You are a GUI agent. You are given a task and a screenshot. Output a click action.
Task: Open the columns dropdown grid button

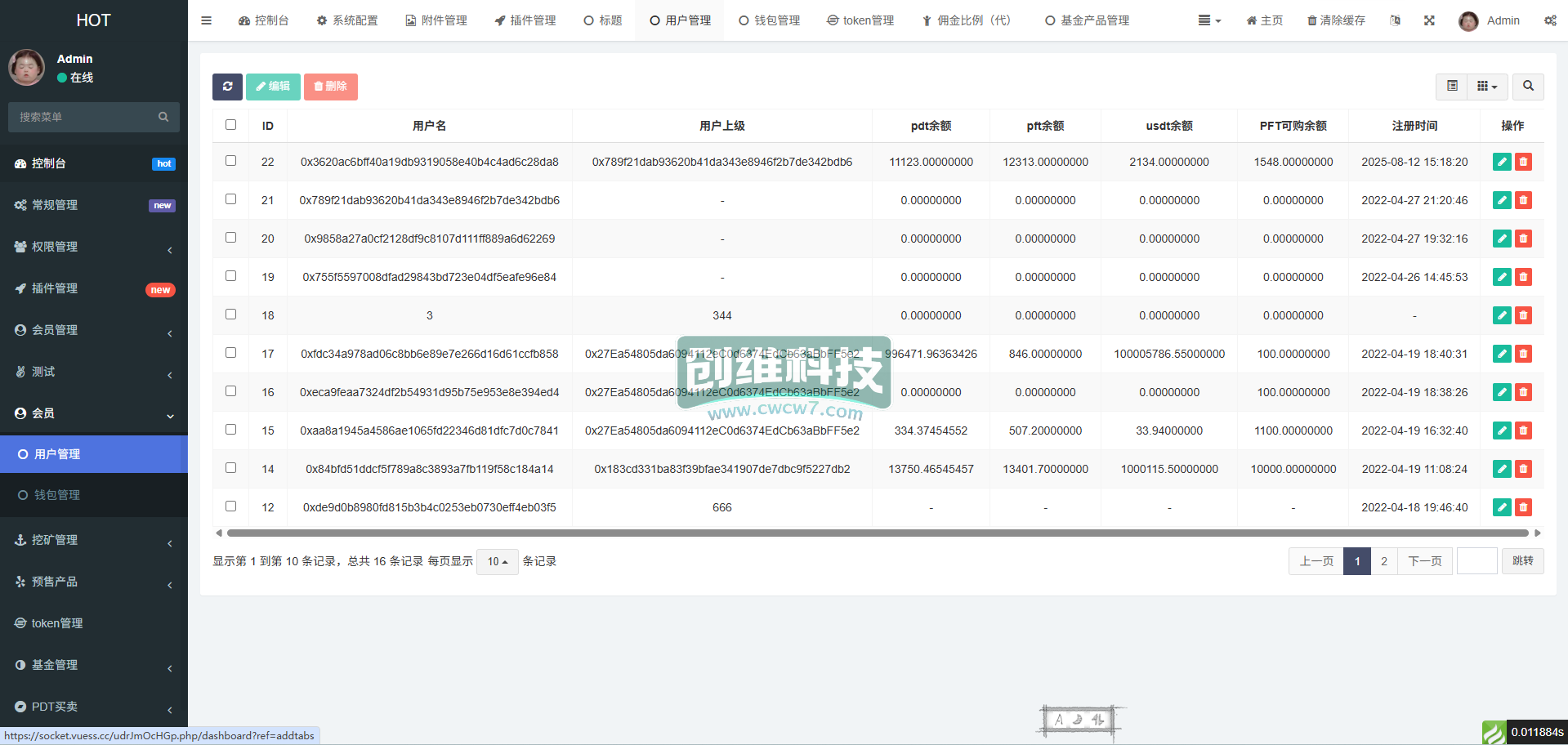(1487, 86)
